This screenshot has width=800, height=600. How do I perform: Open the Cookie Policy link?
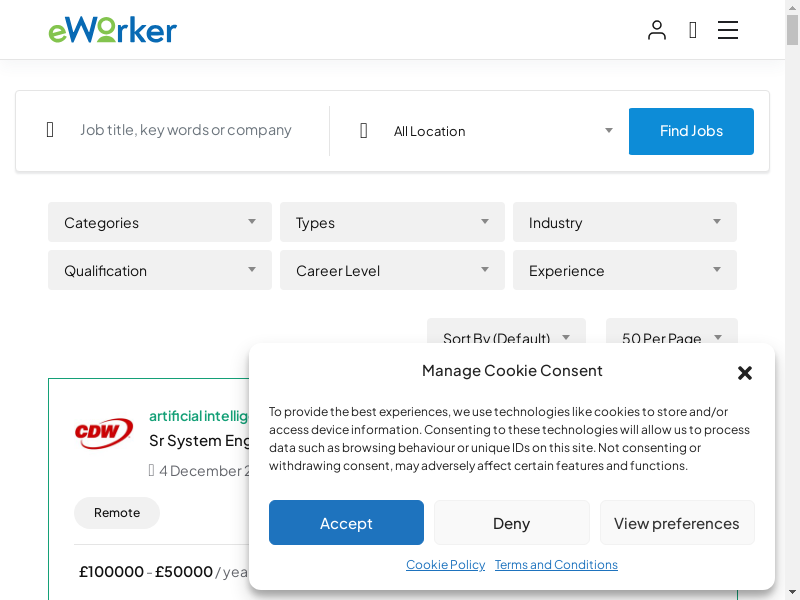point(445,565)
